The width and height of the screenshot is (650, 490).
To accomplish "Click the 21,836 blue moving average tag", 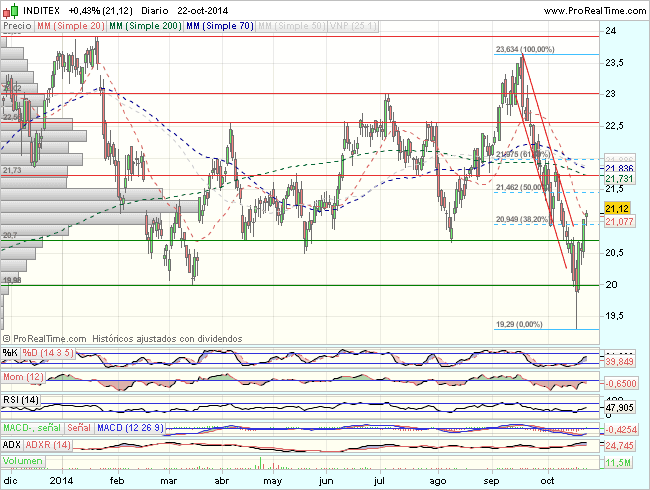I will tap(619, 168).
